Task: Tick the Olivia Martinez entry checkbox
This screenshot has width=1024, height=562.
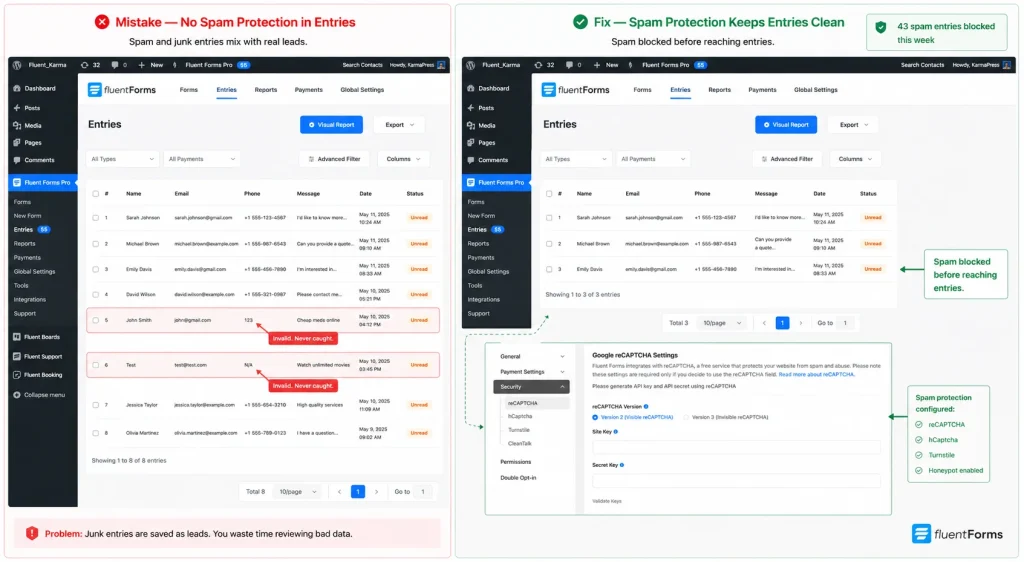Action: point(95,433)
